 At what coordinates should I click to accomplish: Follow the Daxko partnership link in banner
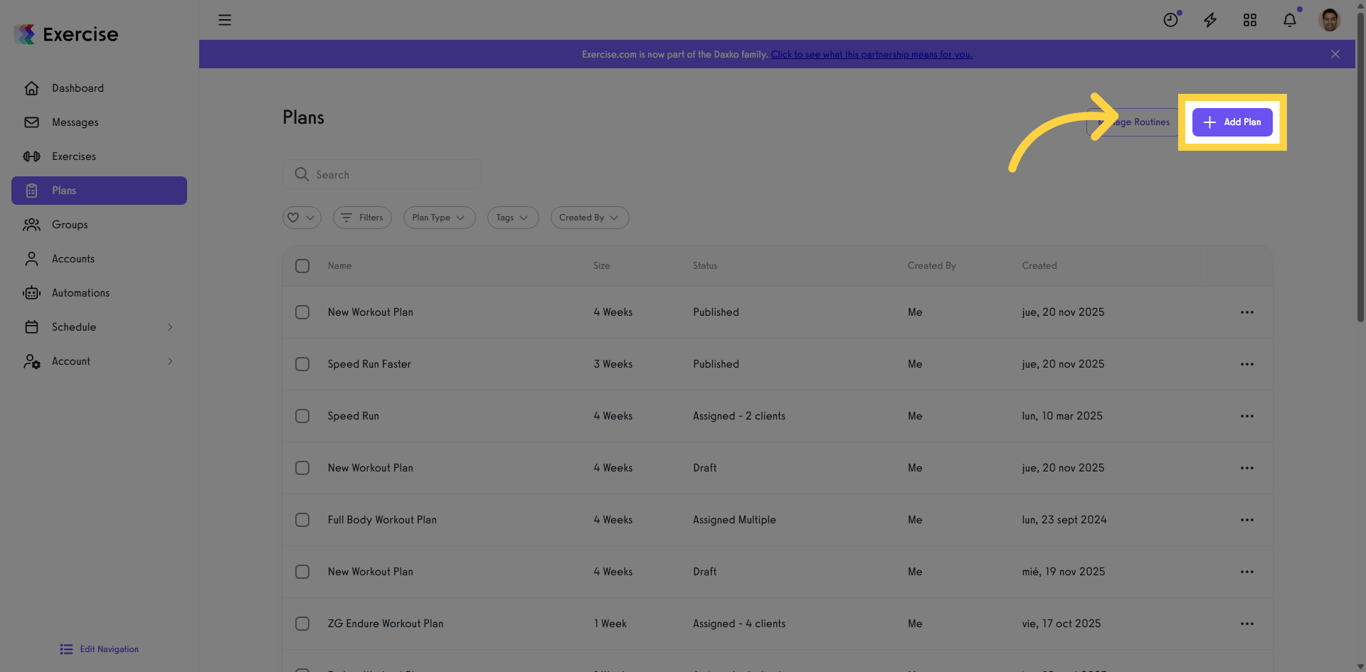(871, 54)
